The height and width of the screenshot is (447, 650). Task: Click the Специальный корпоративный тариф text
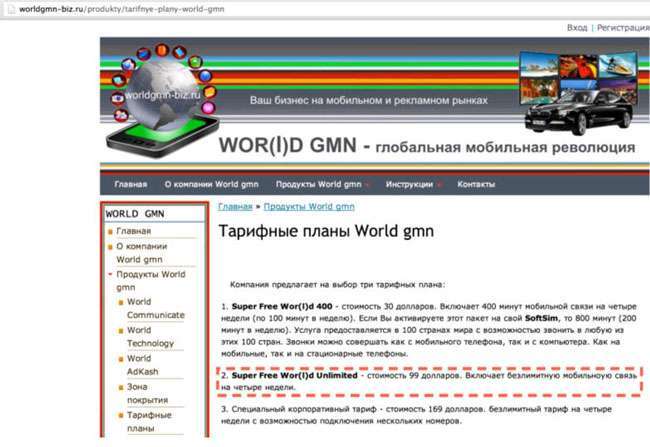point(304,409)
